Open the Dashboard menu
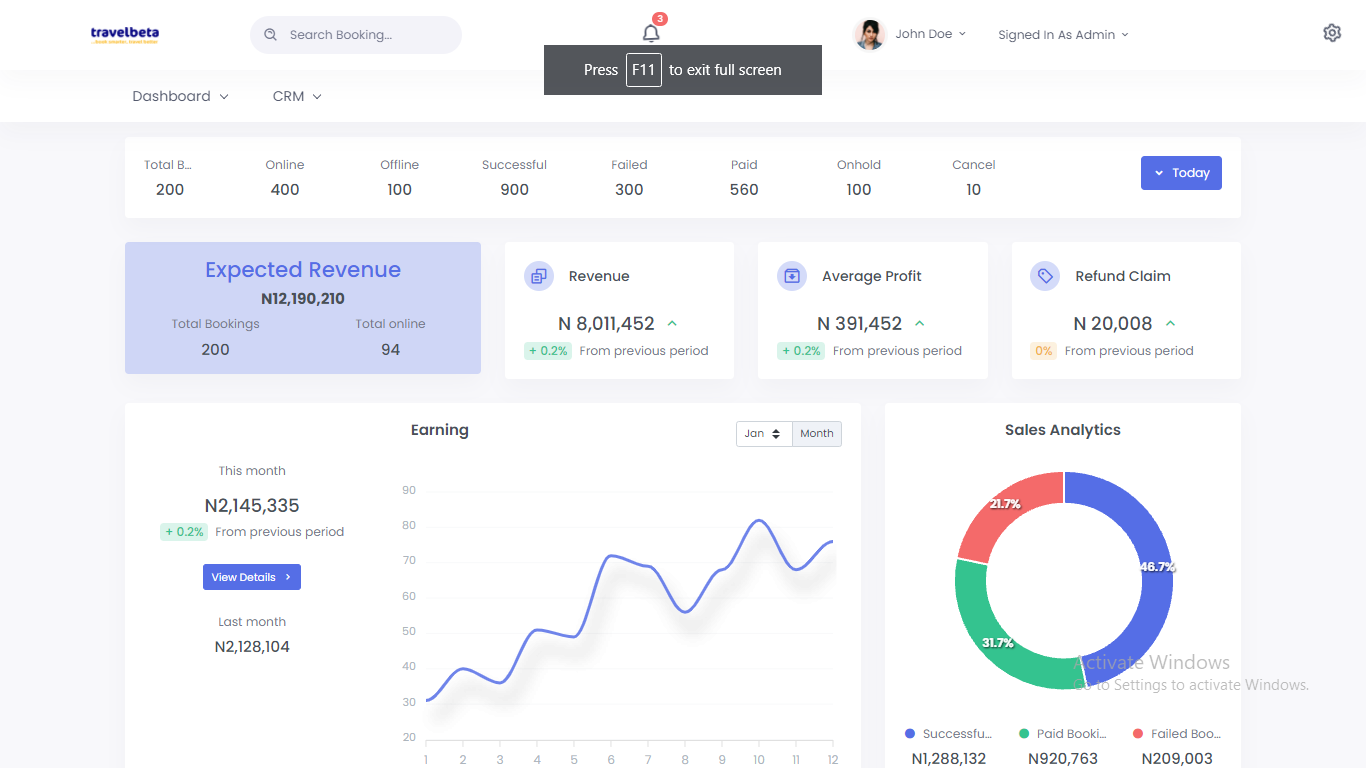 click(x=180, y=97)
